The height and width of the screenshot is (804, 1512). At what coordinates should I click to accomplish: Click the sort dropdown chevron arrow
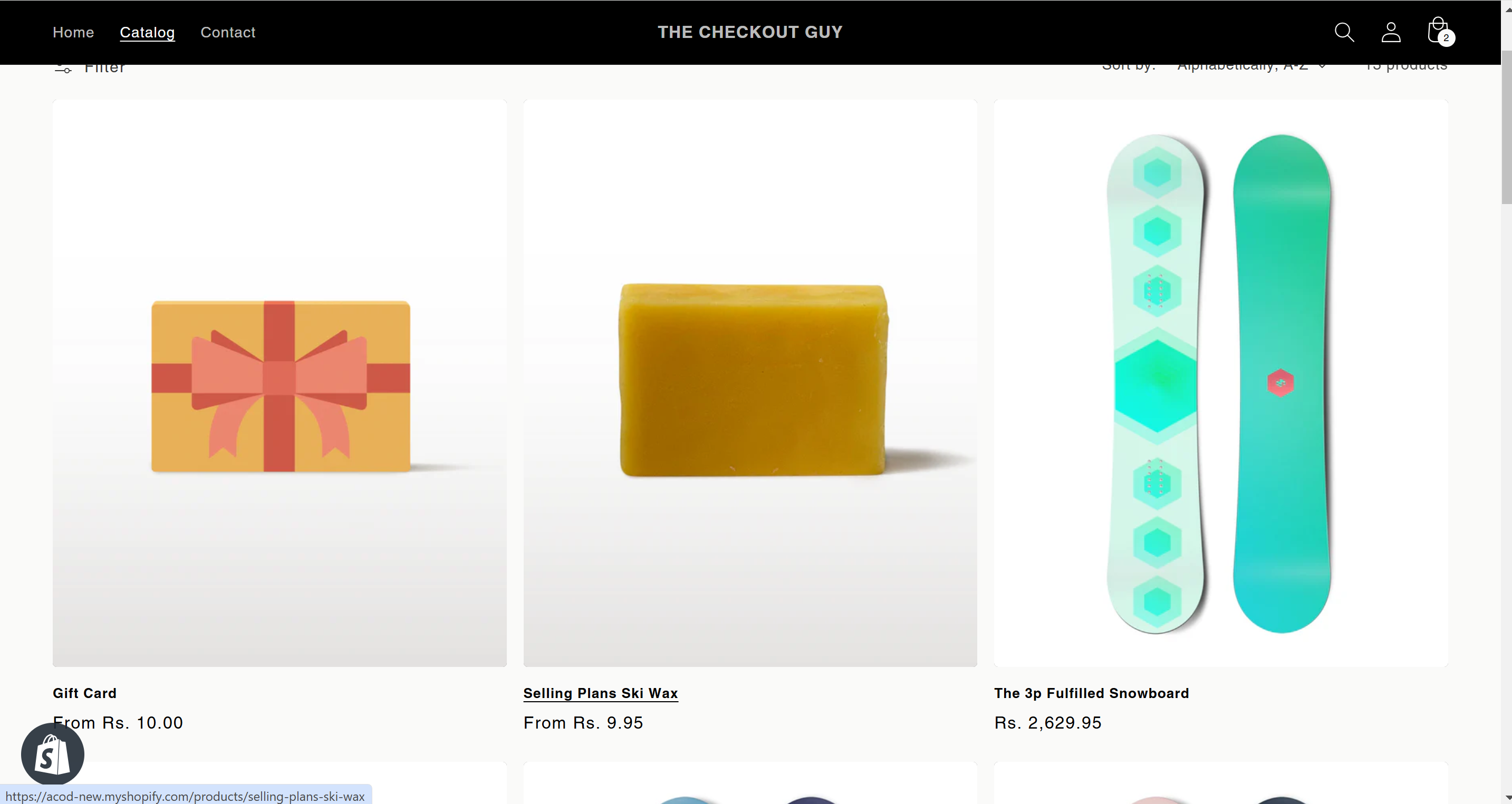click(1322, 66)
